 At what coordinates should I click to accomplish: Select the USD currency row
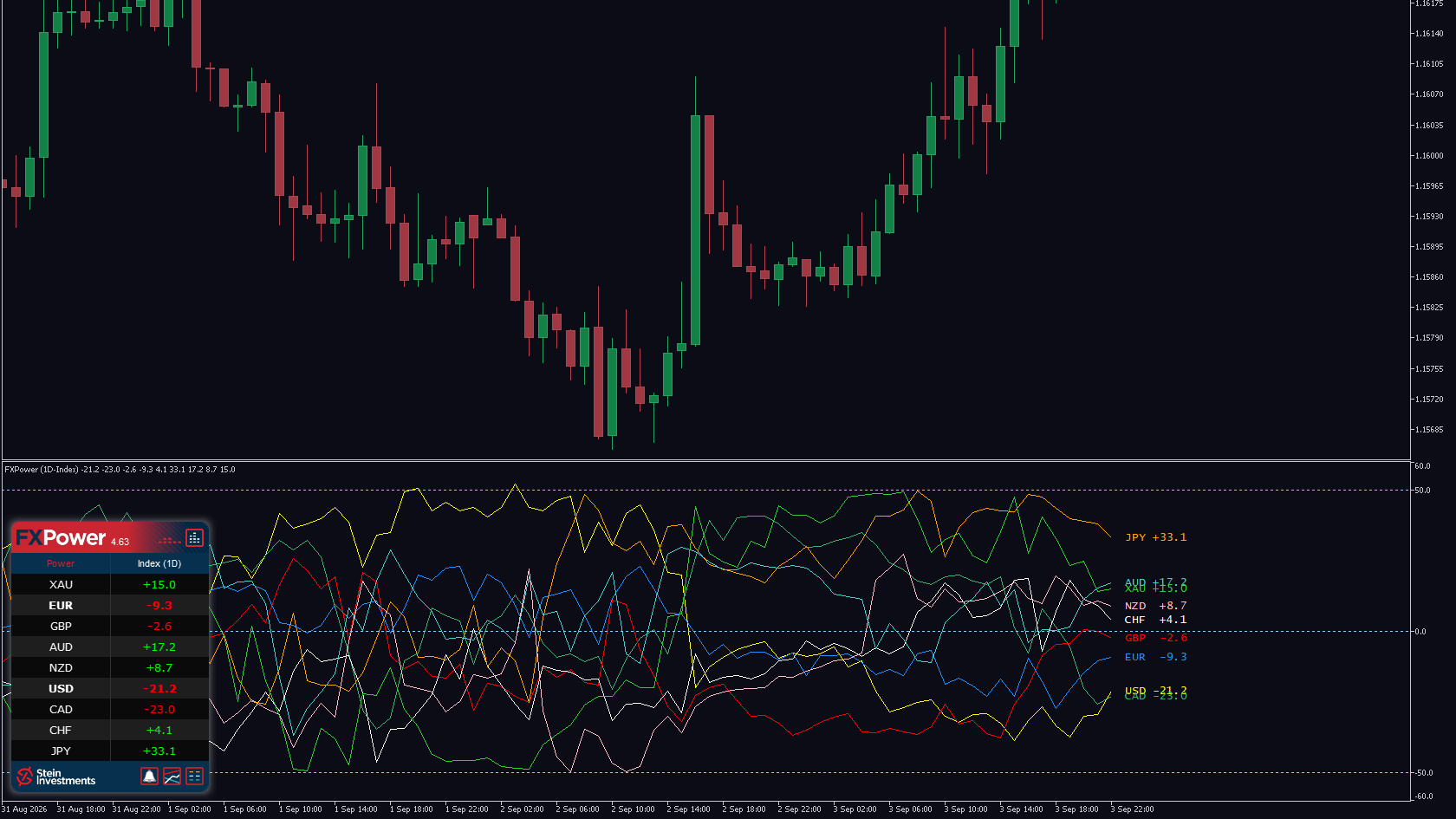(110, 688)
